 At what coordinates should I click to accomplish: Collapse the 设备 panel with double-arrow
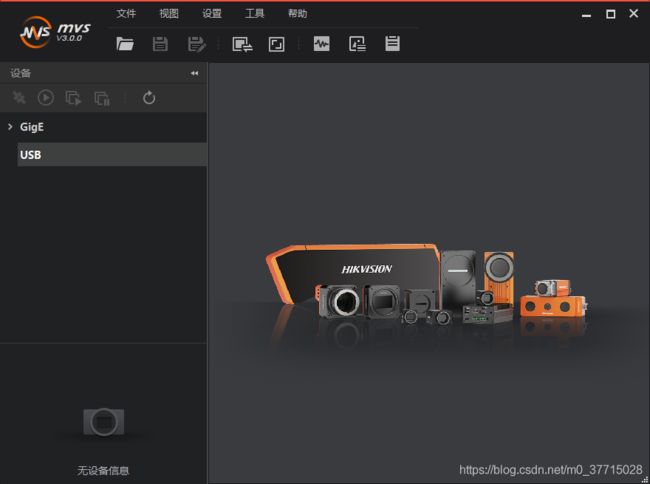(194, 73)
